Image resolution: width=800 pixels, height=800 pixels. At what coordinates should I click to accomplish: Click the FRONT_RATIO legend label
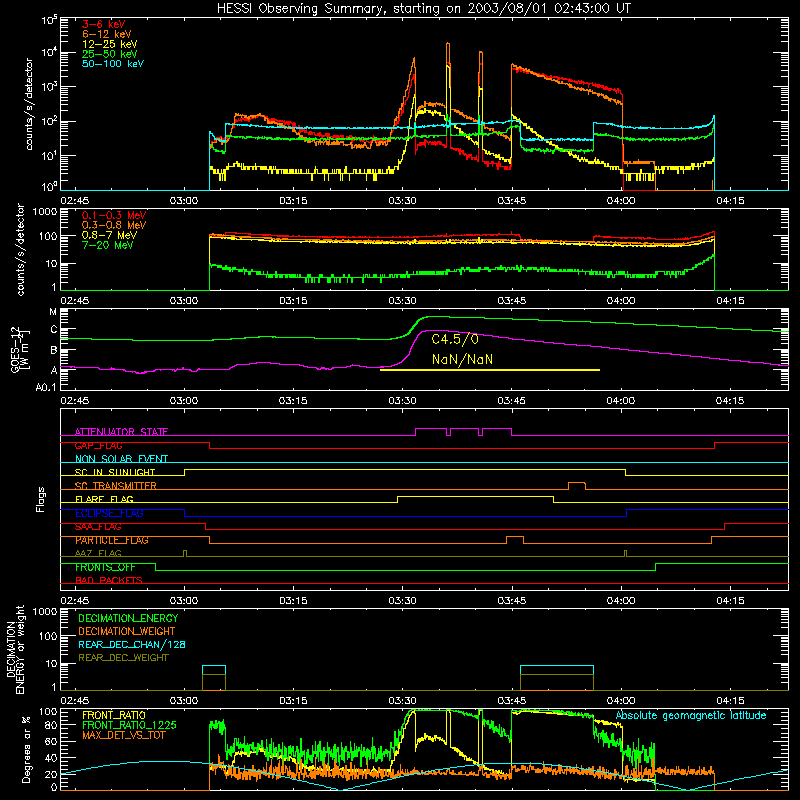114,715
